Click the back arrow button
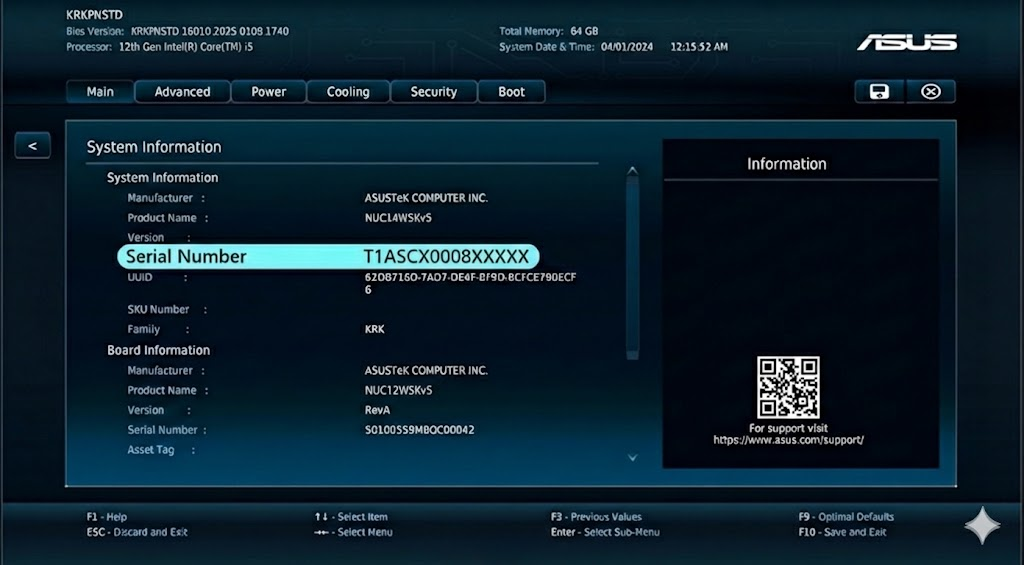 [x=32, y=146]
